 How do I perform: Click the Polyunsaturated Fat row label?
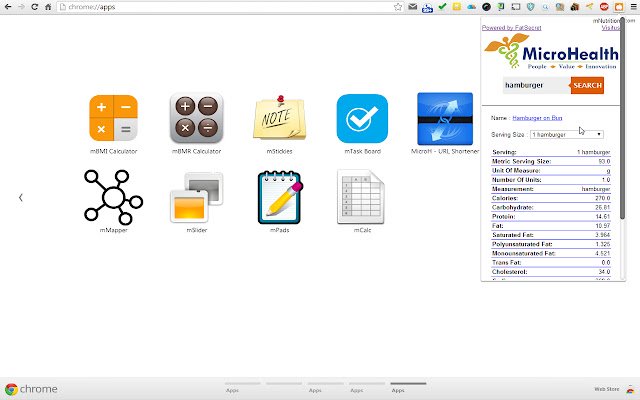pyautogui.click(x=522, y=244)
